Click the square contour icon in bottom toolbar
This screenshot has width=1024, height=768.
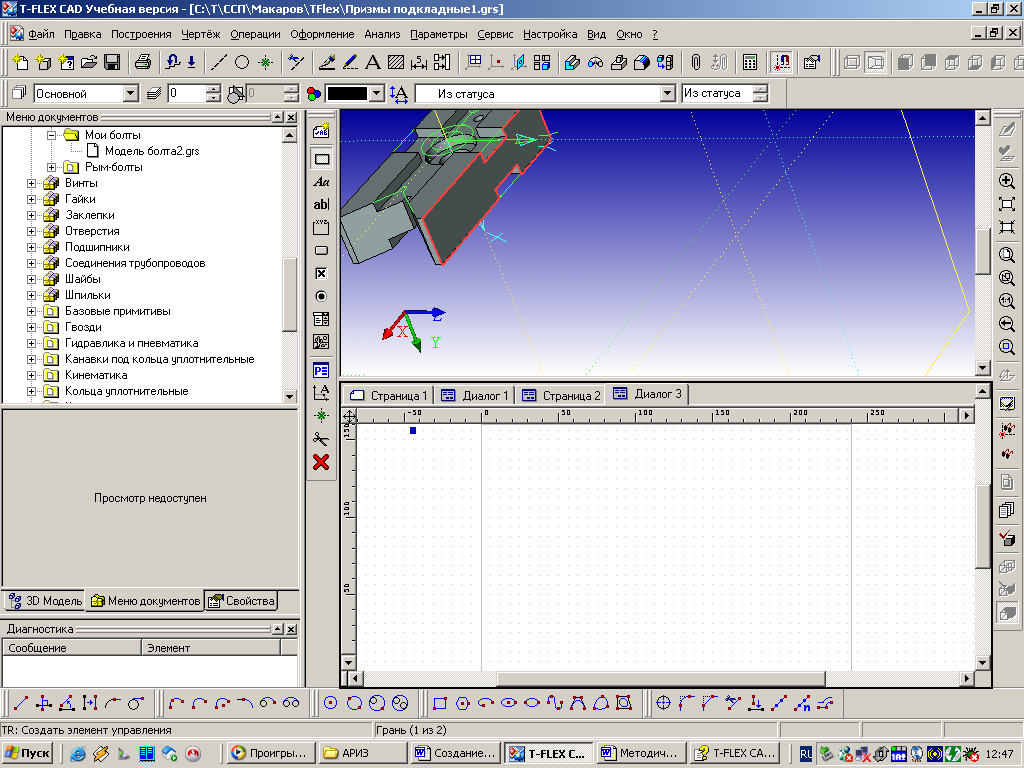tap(440, 703)
